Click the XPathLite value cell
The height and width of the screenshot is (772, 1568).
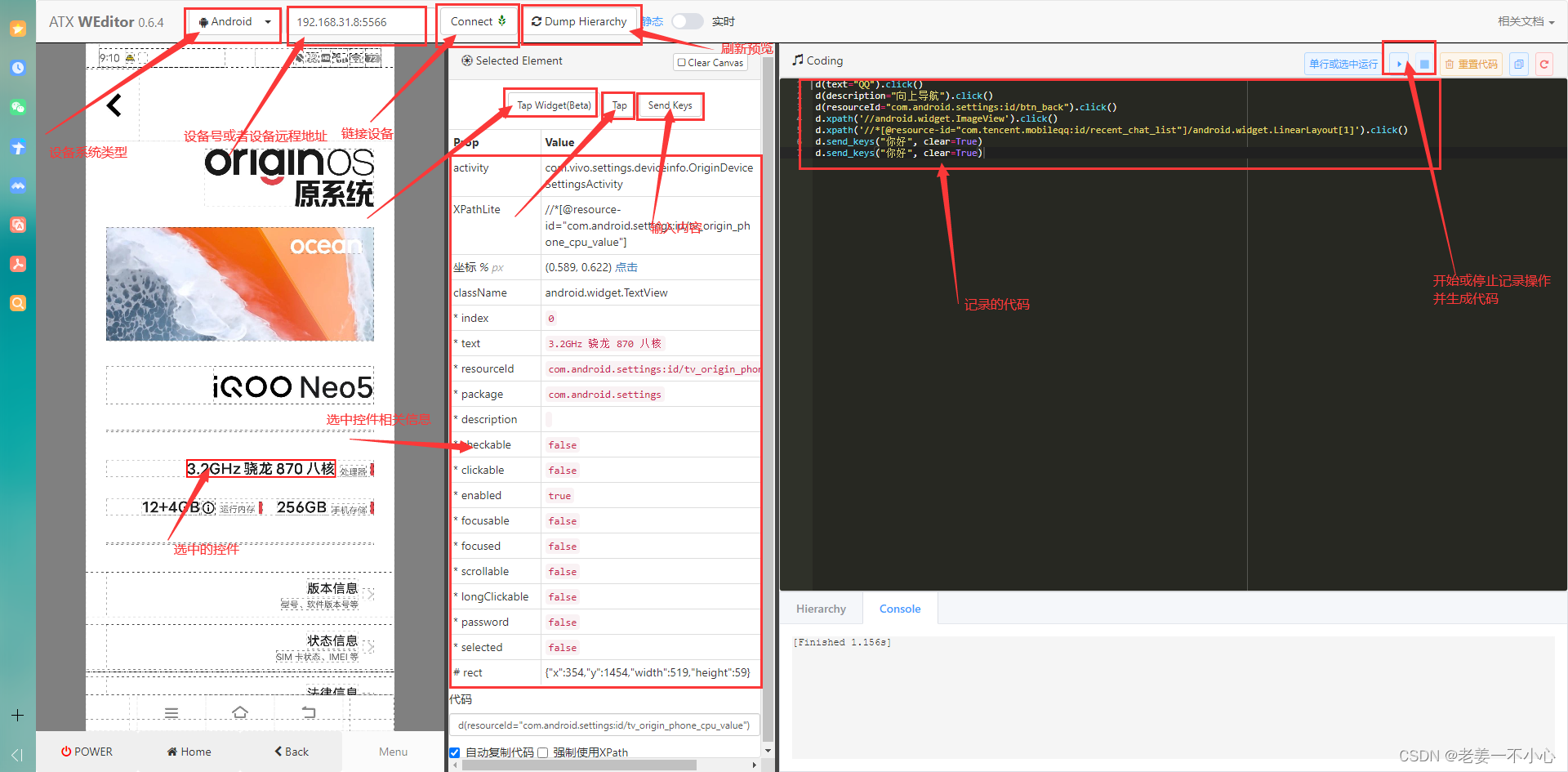(x=650, y=225)
